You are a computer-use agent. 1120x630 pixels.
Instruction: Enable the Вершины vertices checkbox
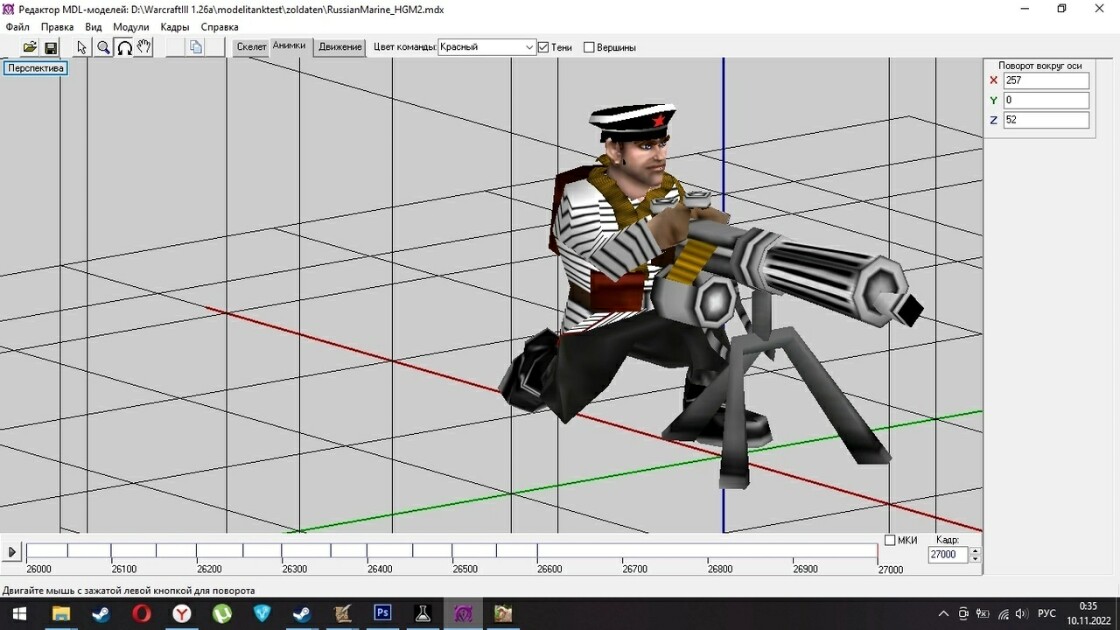pos(589,47)
